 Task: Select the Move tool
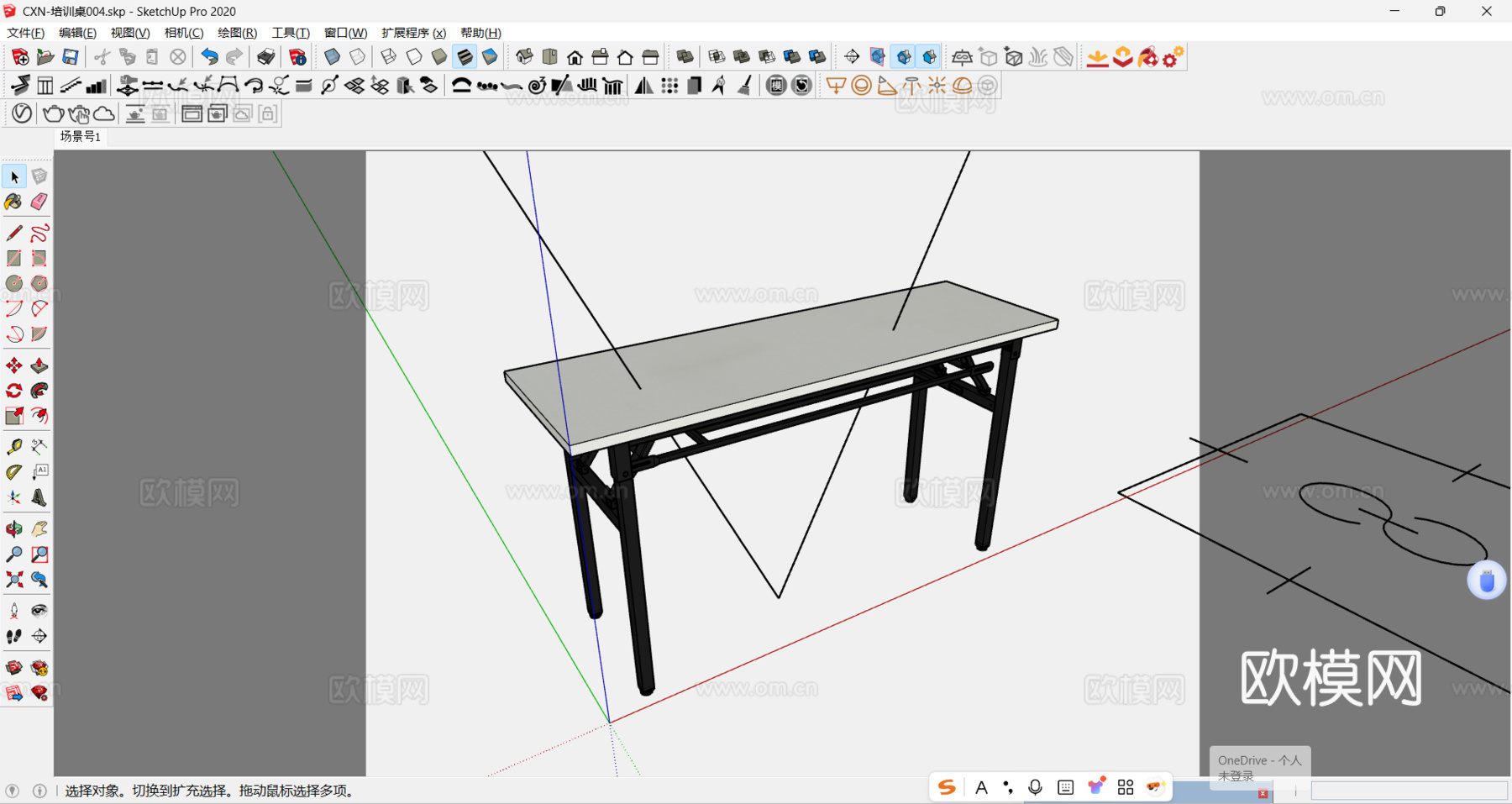click(x=14, y=365)
